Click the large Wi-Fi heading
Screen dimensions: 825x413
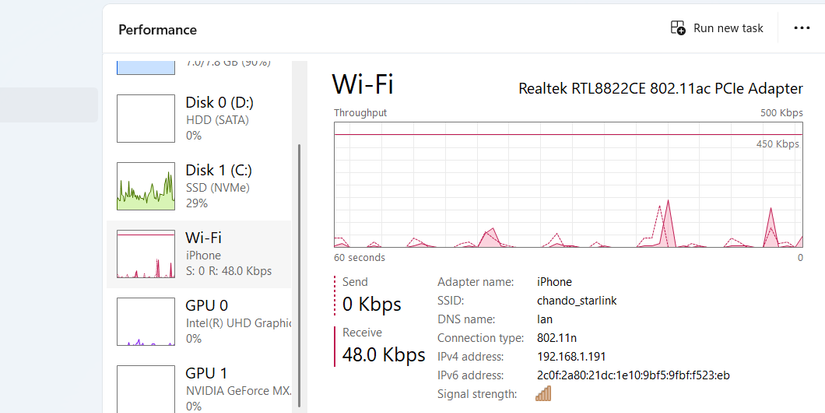(x=362, y=83)
